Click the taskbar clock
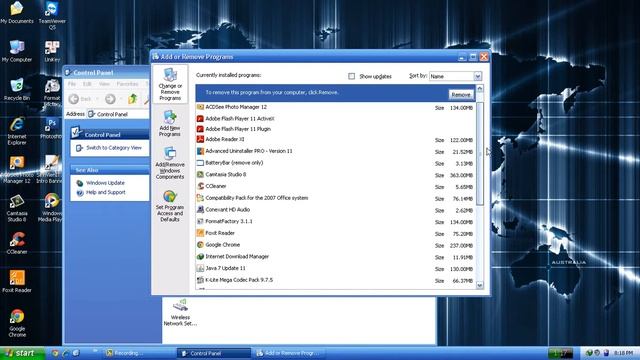 pyautogui.click(x=624, y=353)
